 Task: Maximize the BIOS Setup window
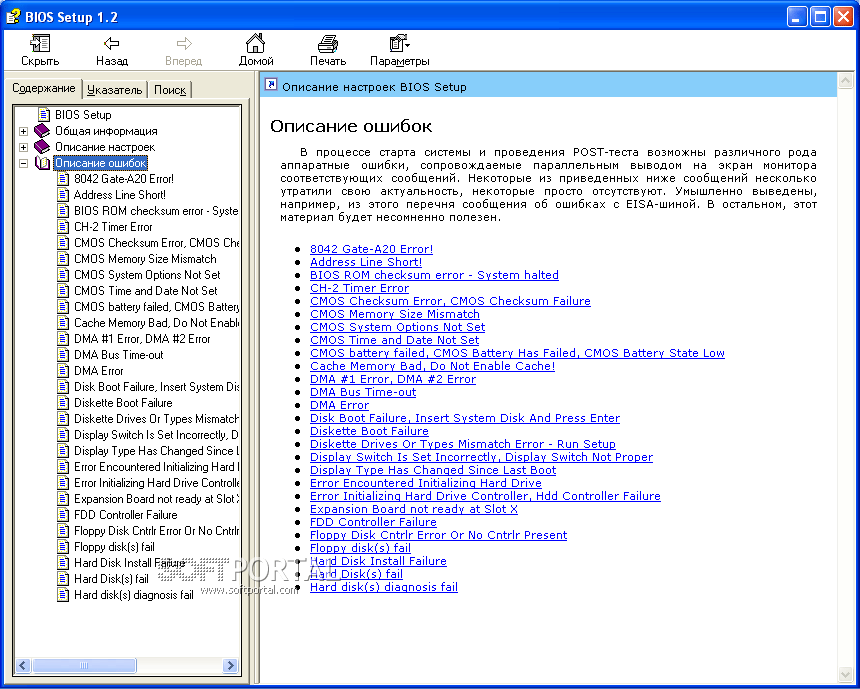tap(820, 17)
